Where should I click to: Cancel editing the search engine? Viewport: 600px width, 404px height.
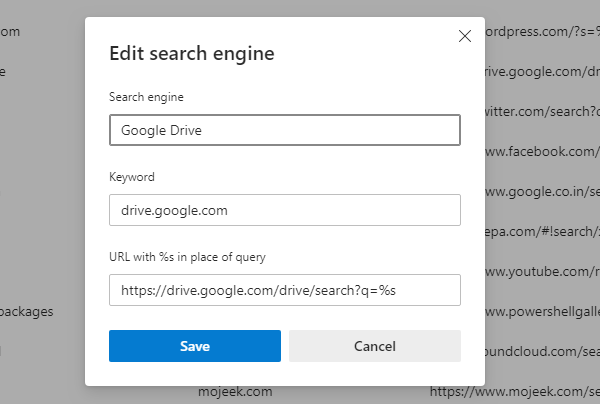point(375,346)
